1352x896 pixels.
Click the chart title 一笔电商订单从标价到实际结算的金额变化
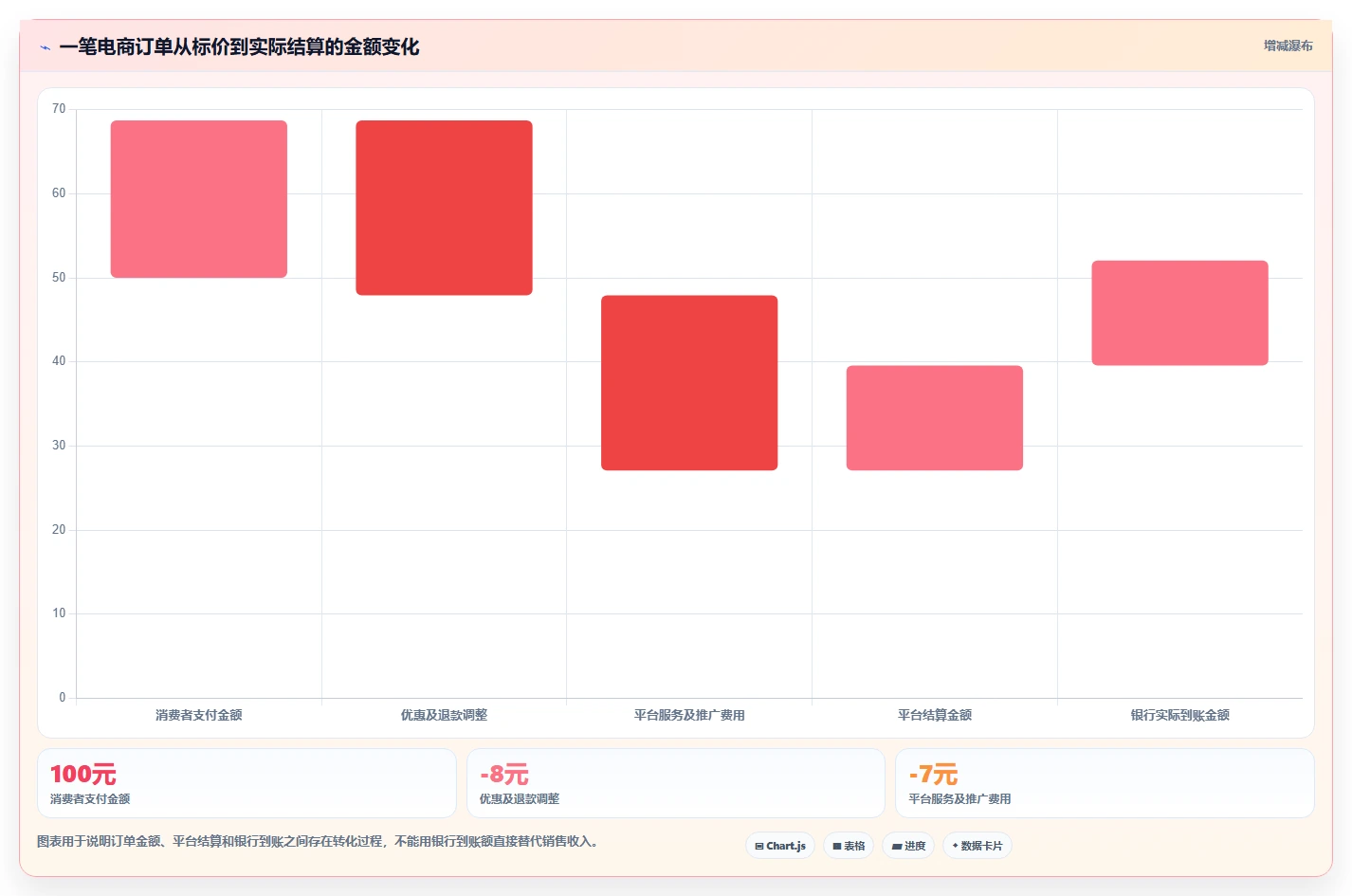tap(239, 46)
